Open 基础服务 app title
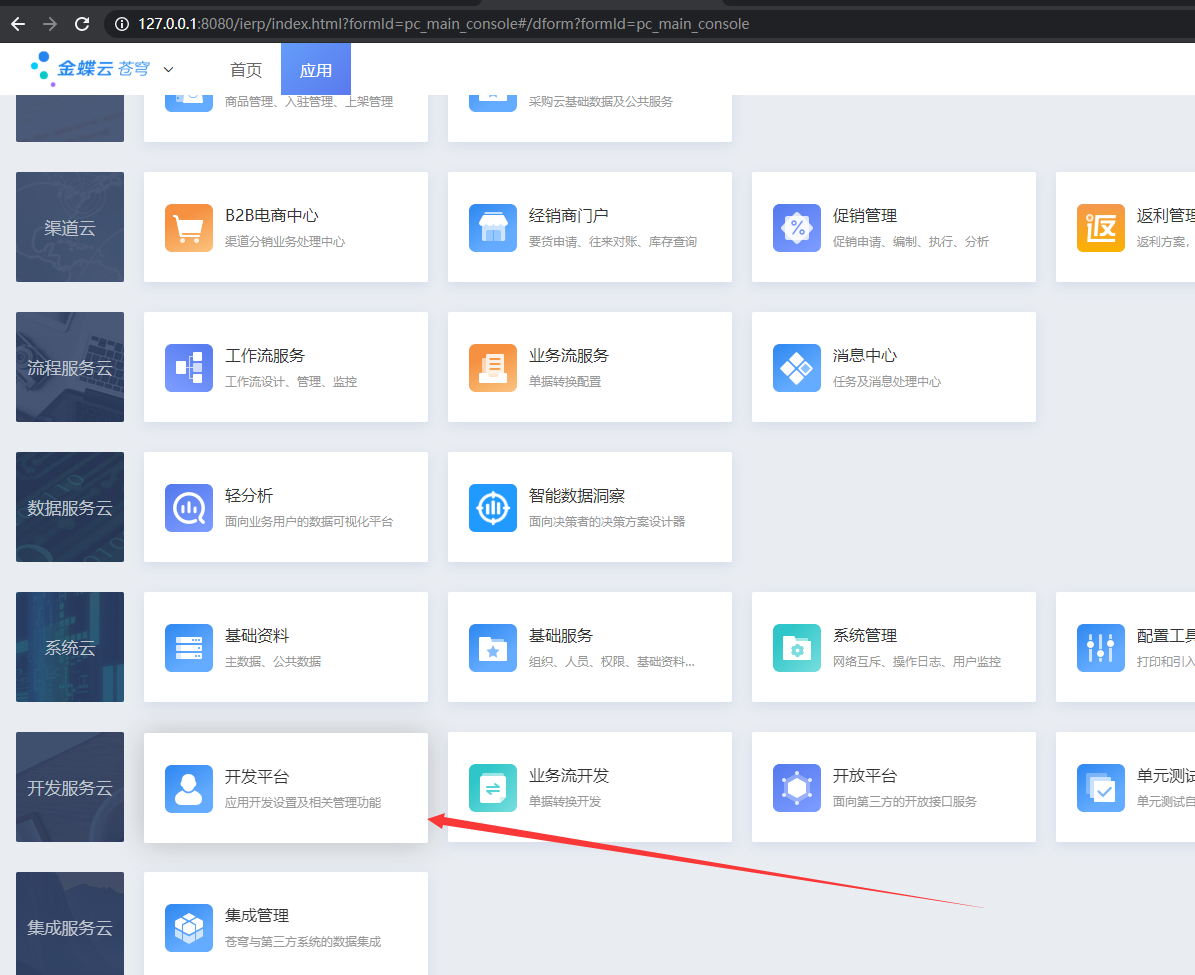The height and width of the screenshot is (975, 1195). tap(561, 636)
